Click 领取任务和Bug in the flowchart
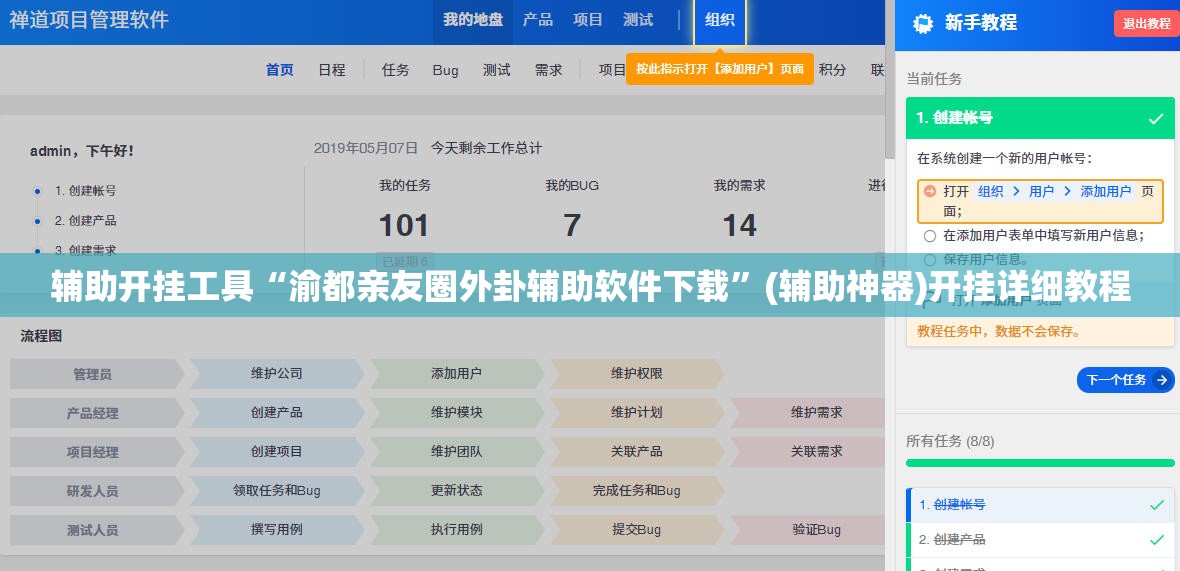Screen dimensions: 1180x571 (277, 491)
